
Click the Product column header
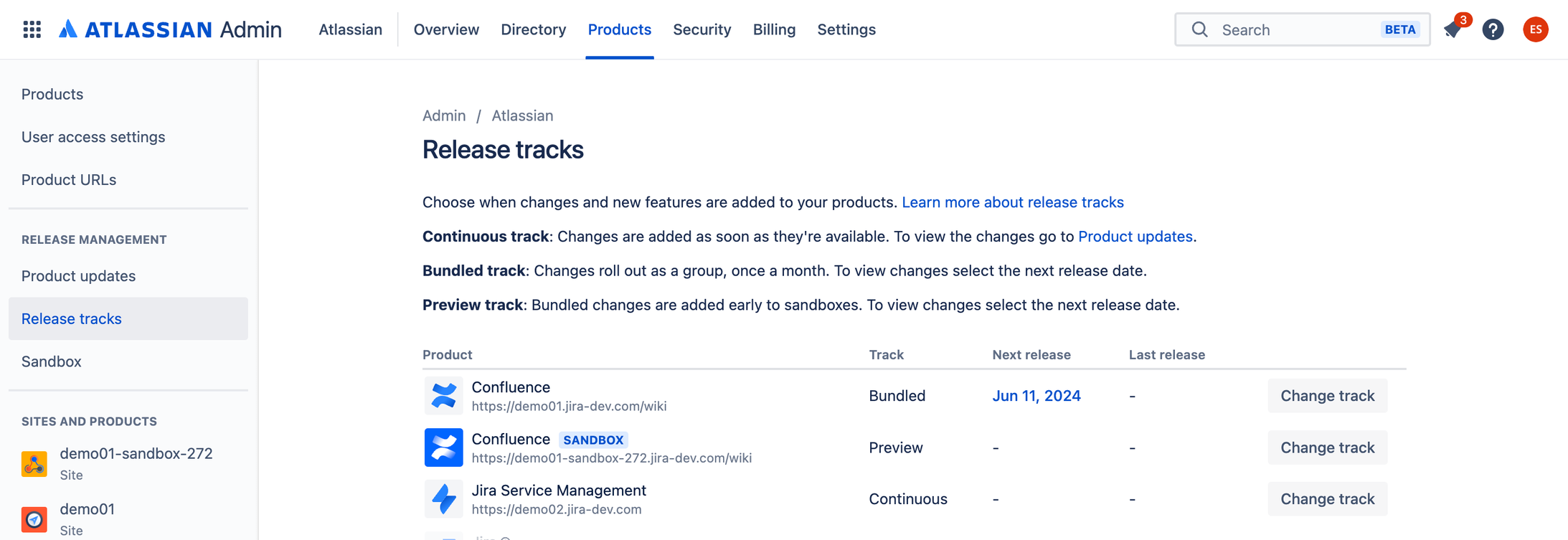[x=448, y=354]
